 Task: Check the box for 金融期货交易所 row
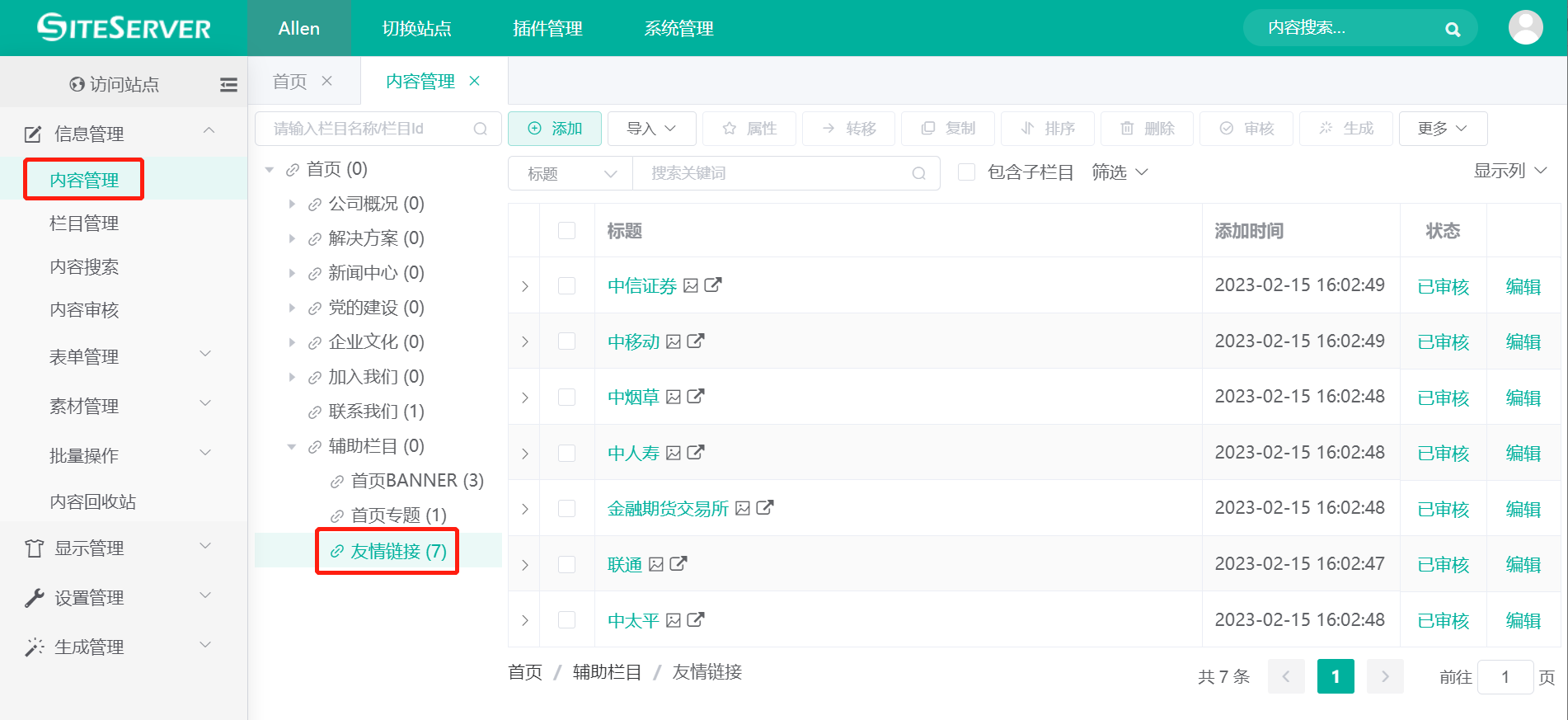click(566, 508)
